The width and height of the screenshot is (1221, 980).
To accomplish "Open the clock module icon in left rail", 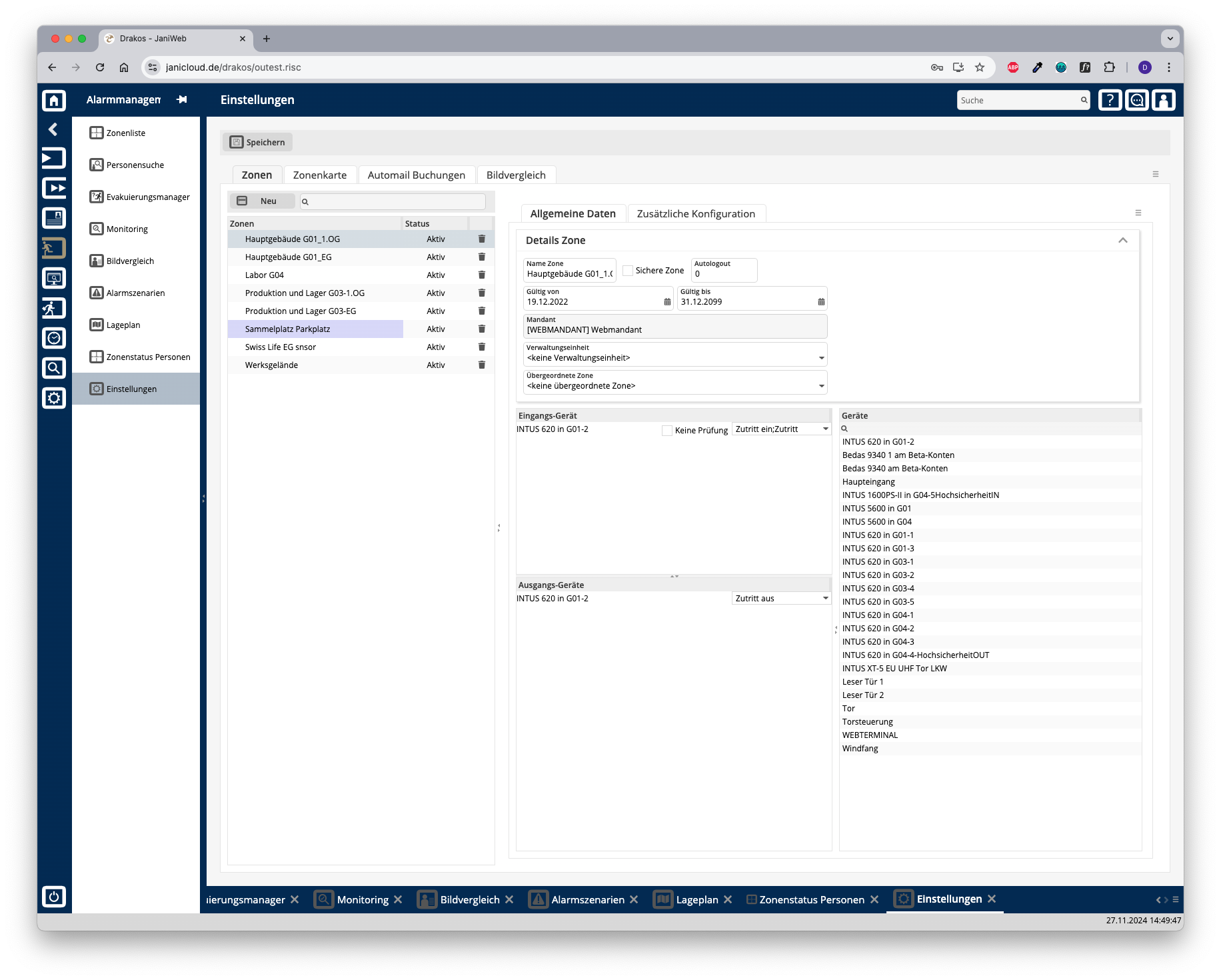I will tap(54, 338).
